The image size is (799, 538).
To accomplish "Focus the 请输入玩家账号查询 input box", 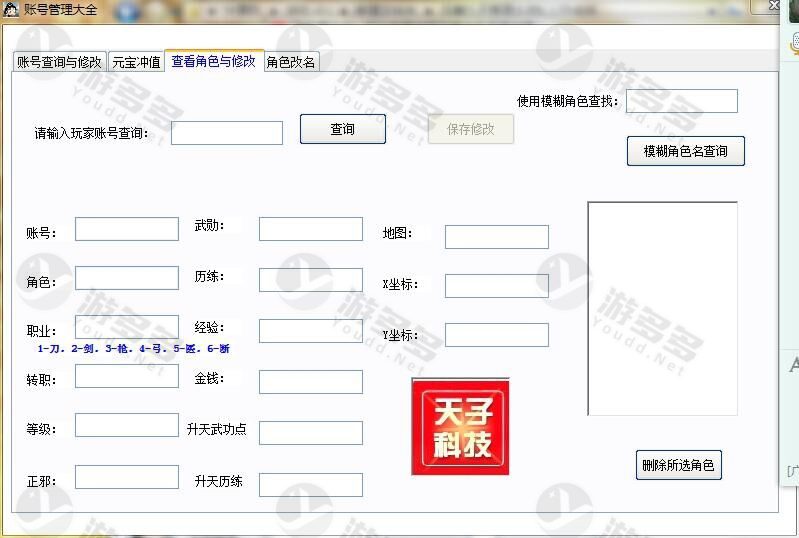I will tap(227, 133).
